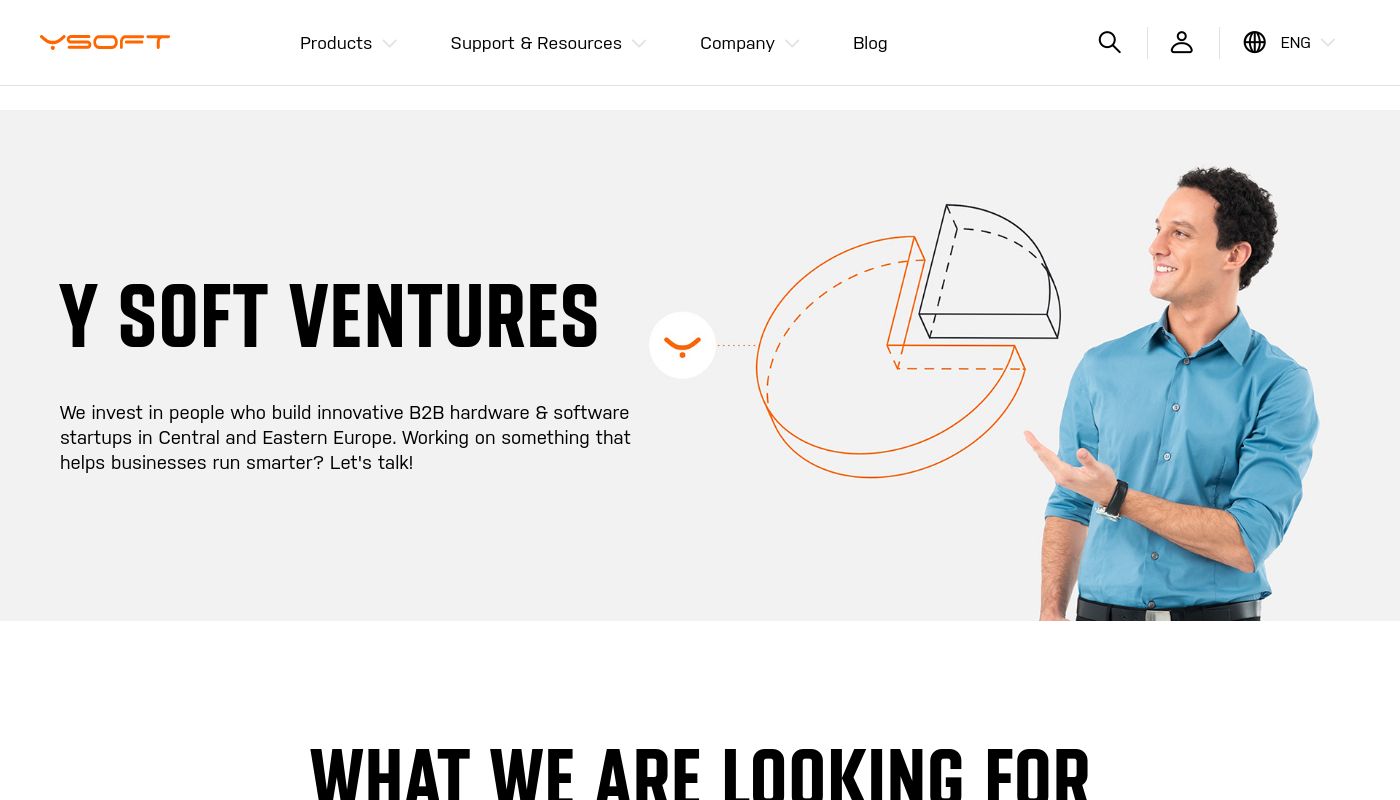Expand the Company chevron
Viewport: 1400px width, 800px height.
792,44
